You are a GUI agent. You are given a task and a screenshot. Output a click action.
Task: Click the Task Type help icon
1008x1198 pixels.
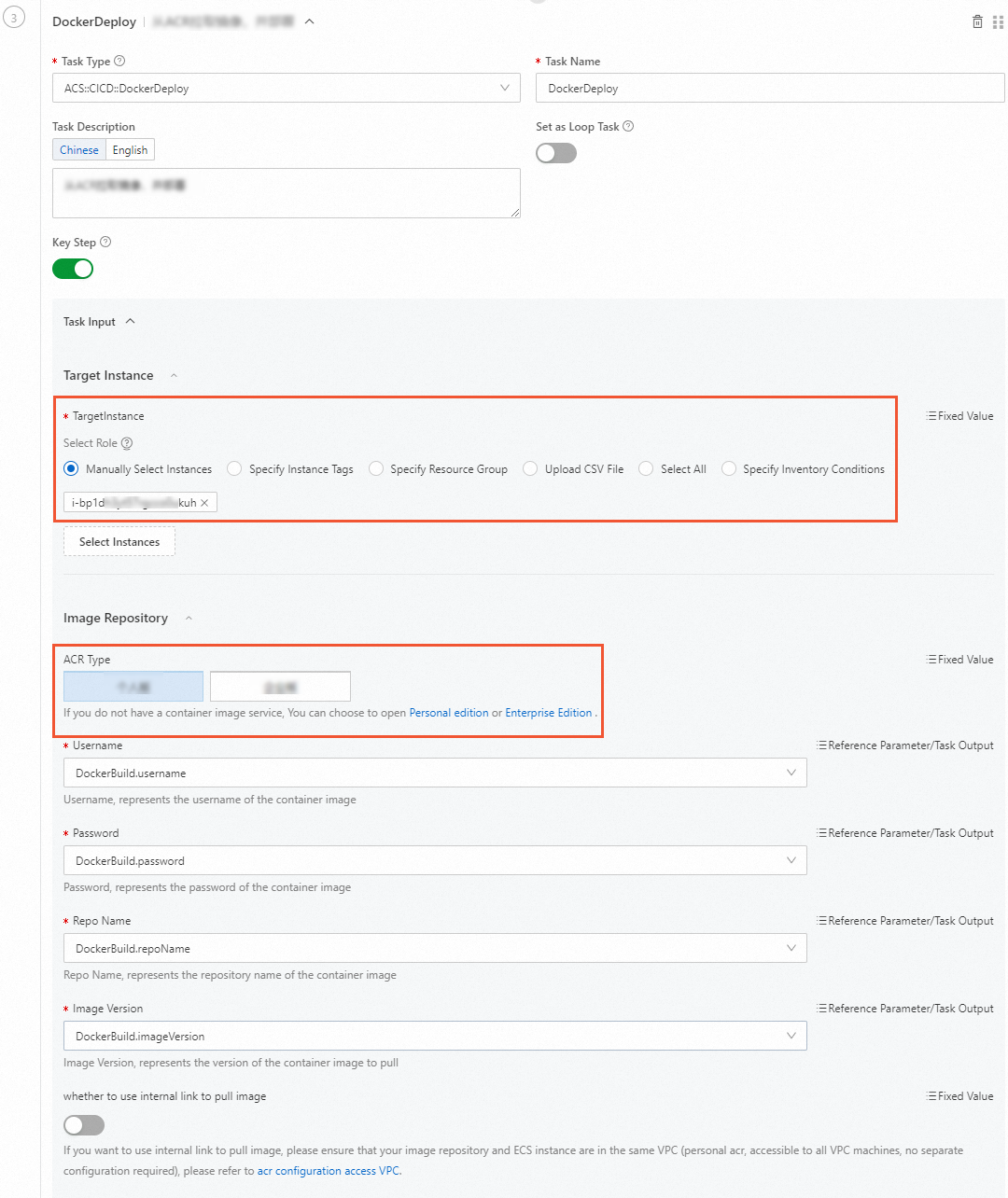pos(119,61)
